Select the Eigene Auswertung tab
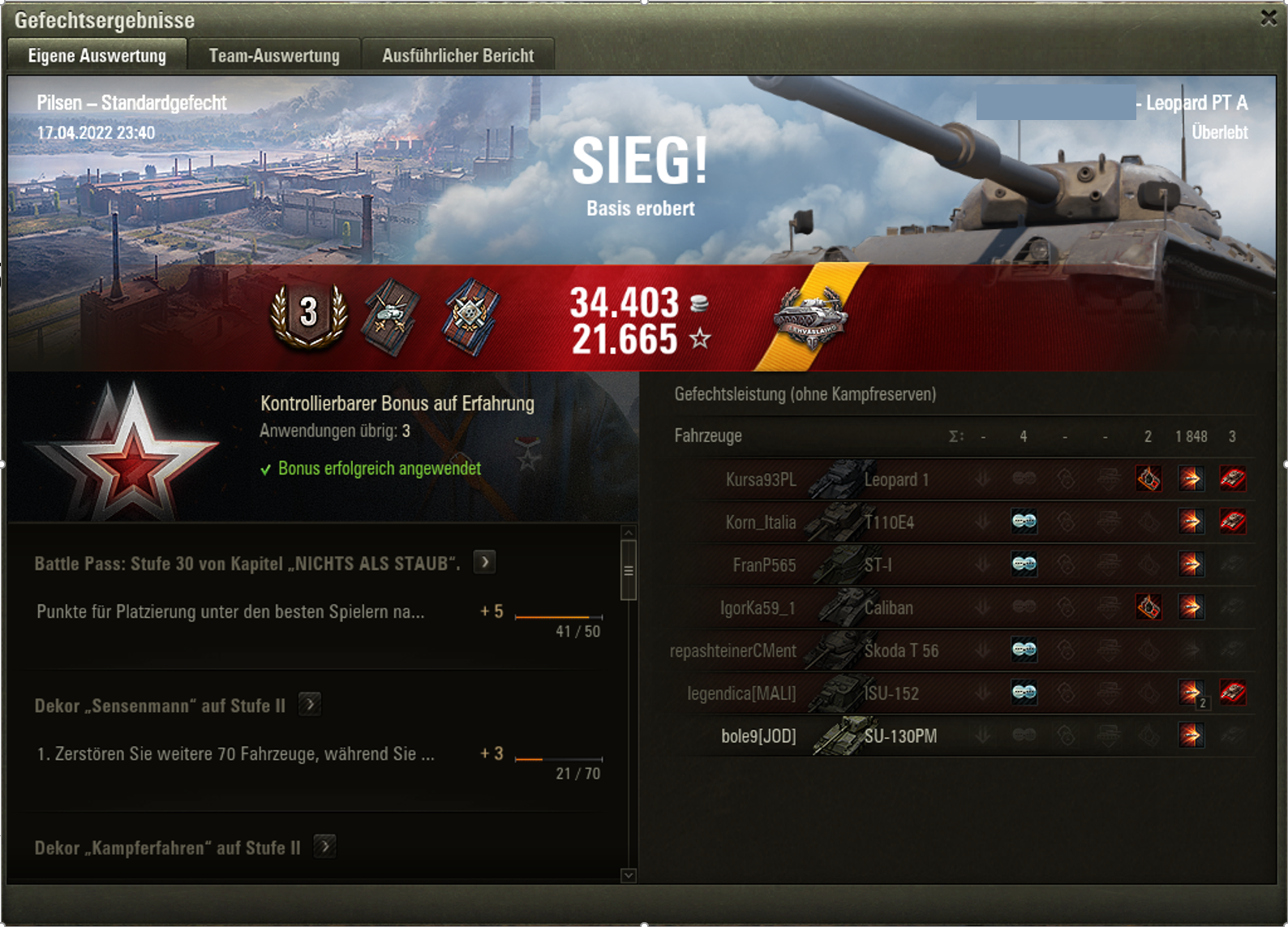 (97, 55)
